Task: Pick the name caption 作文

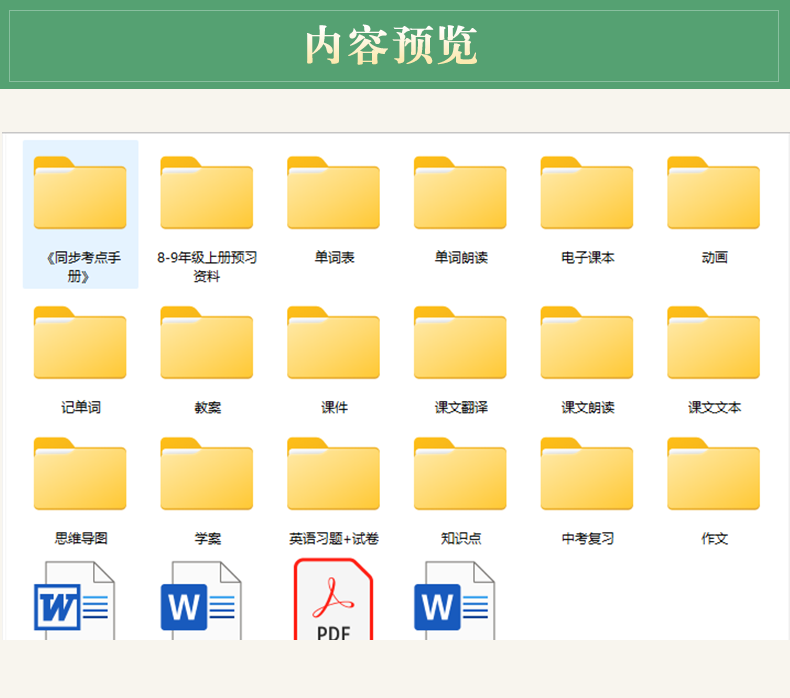Action: click(714, 538)
